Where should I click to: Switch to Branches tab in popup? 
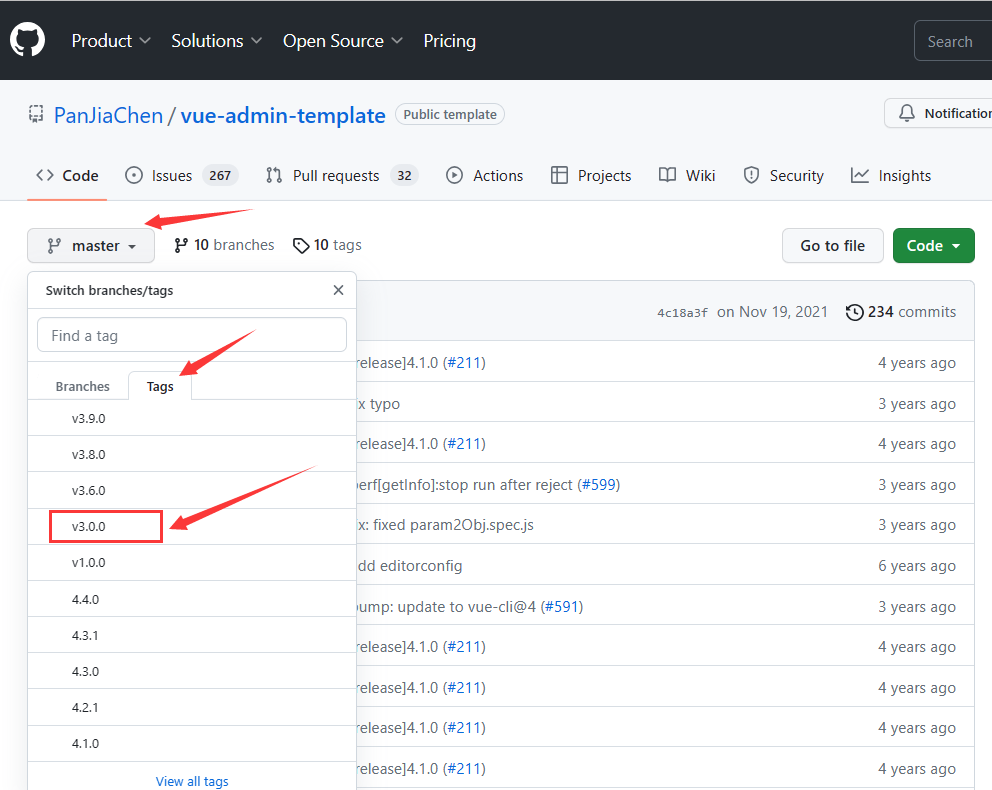coord(82,386)
